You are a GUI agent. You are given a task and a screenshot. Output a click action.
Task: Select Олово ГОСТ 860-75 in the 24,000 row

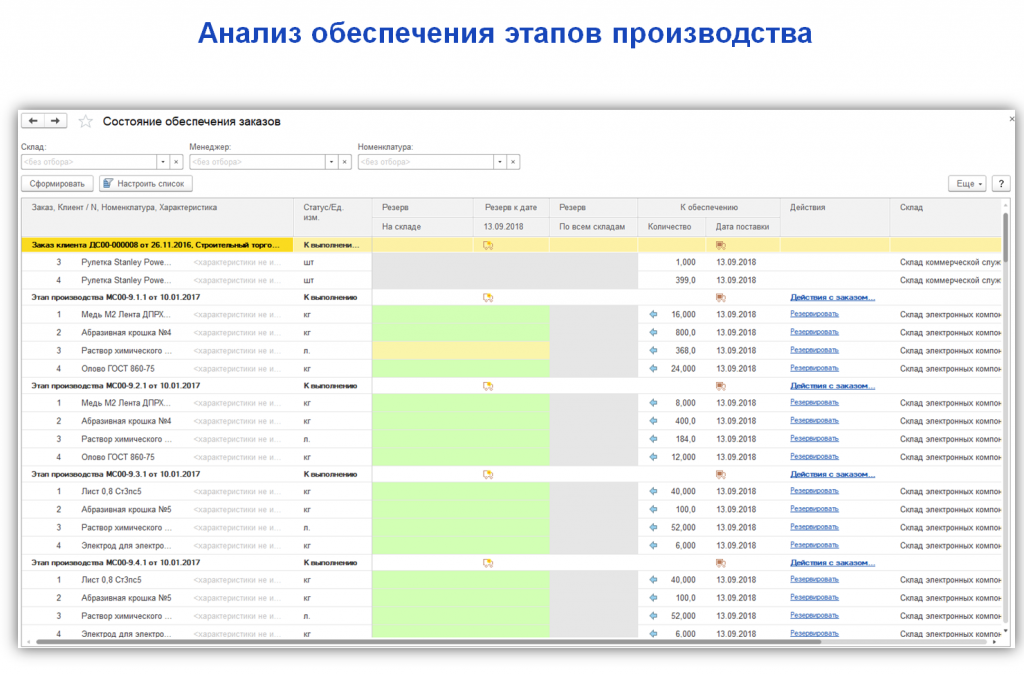[x=118, y=369]
